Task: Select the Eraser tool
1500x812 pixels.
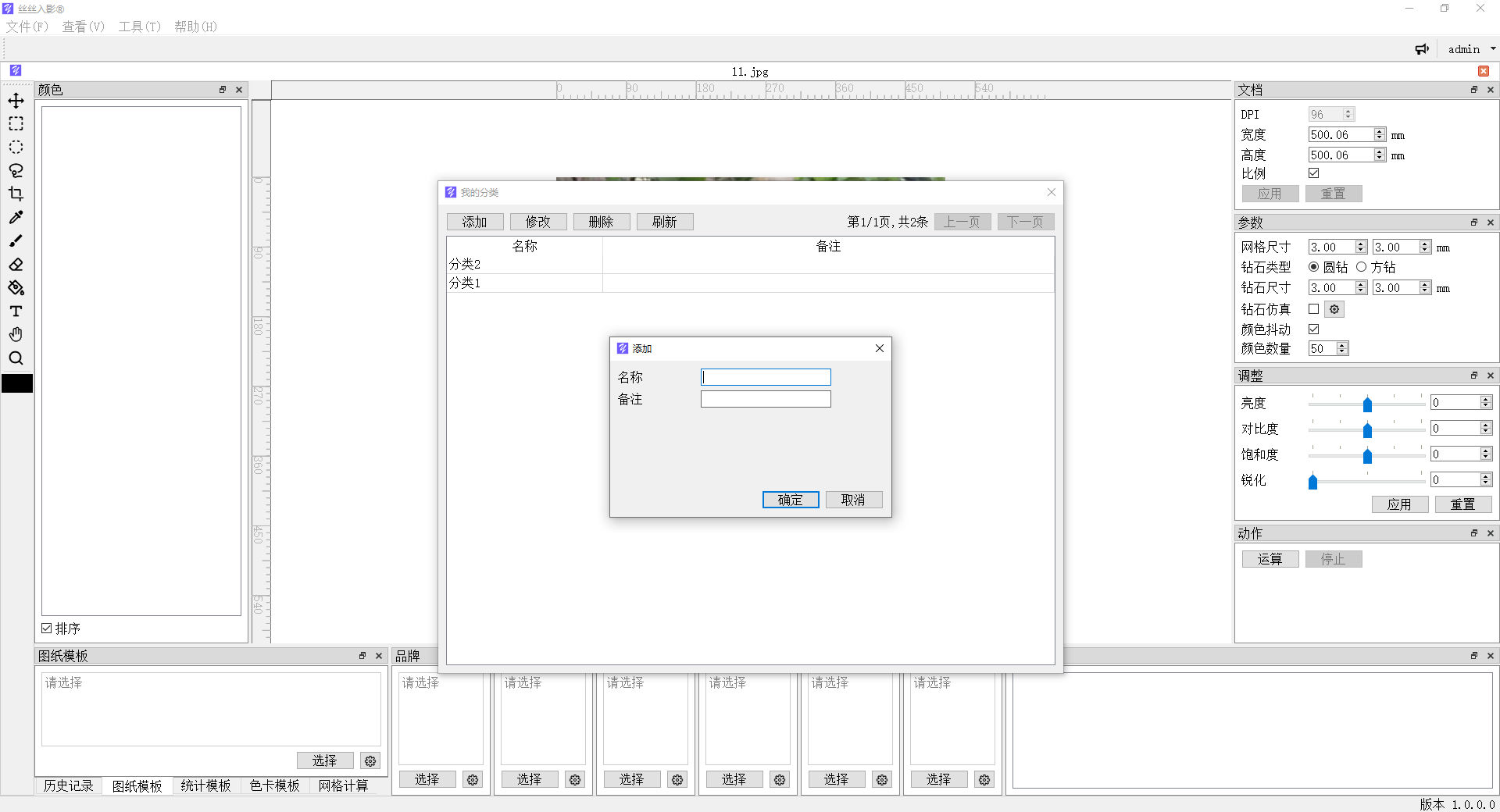Action: [x=16, y=265]
